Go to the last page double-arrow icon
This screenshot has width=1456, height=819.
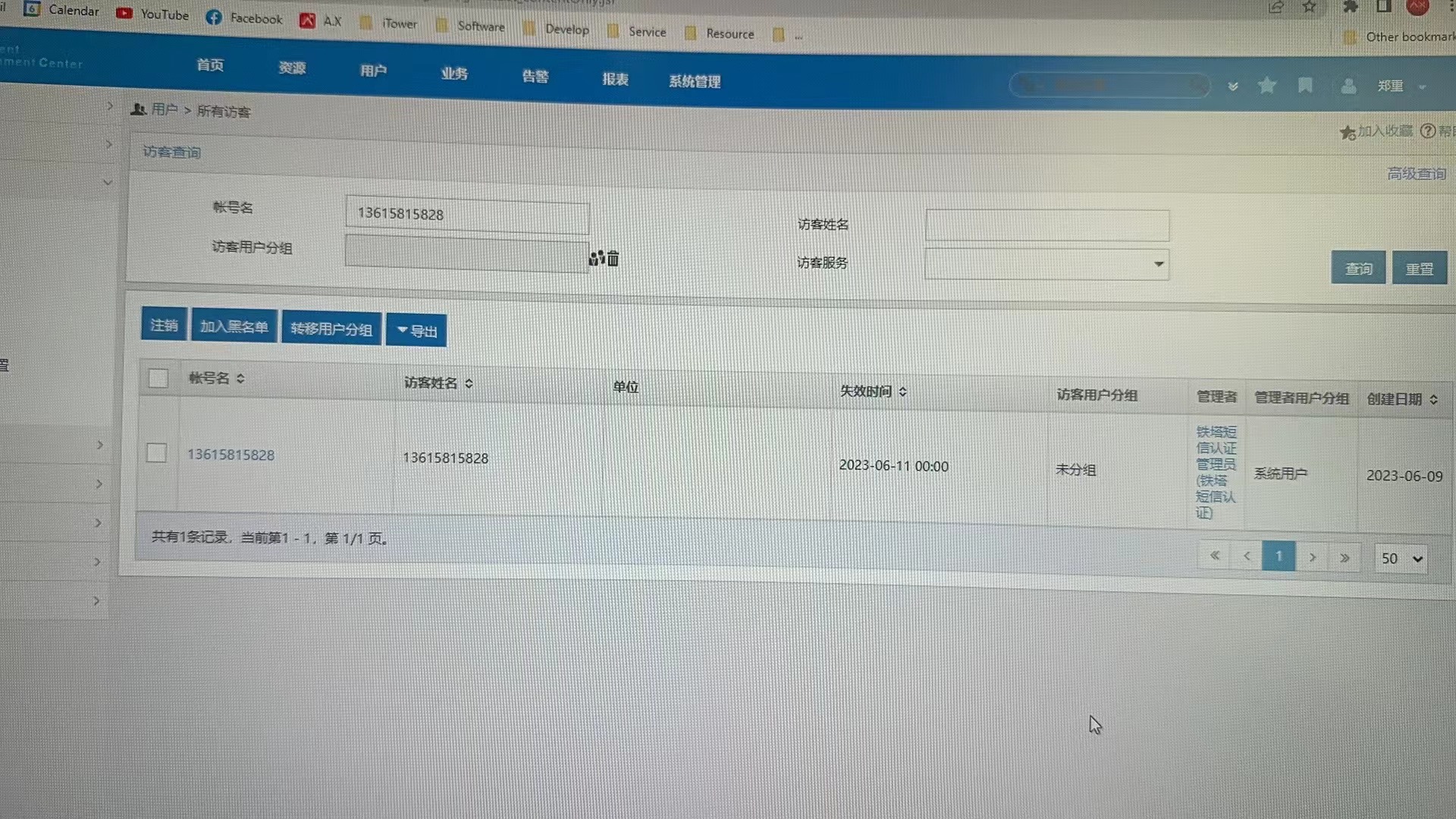pyautogui.click(x=1345, y=558)
